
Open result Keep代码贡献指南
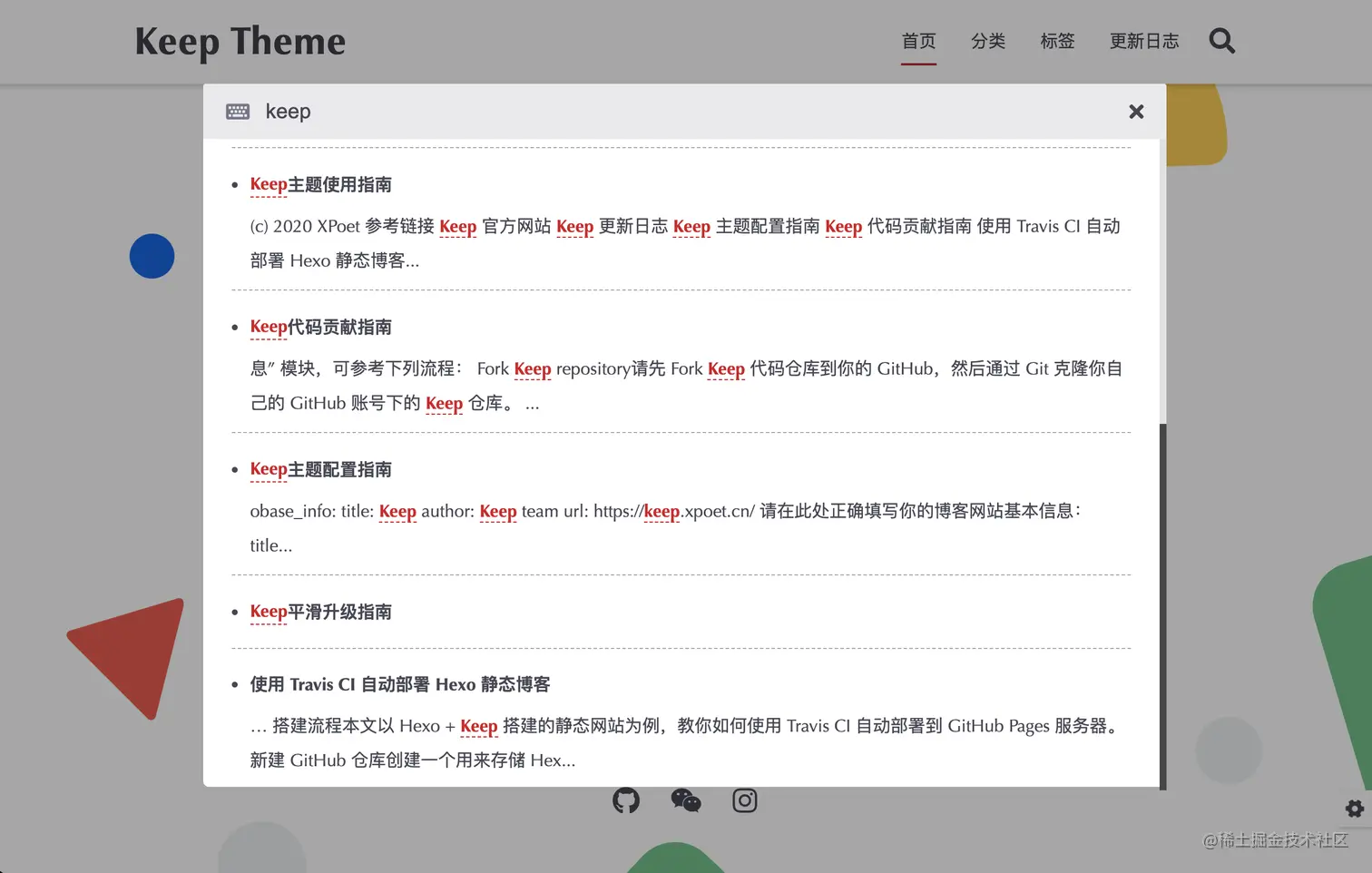321,328
